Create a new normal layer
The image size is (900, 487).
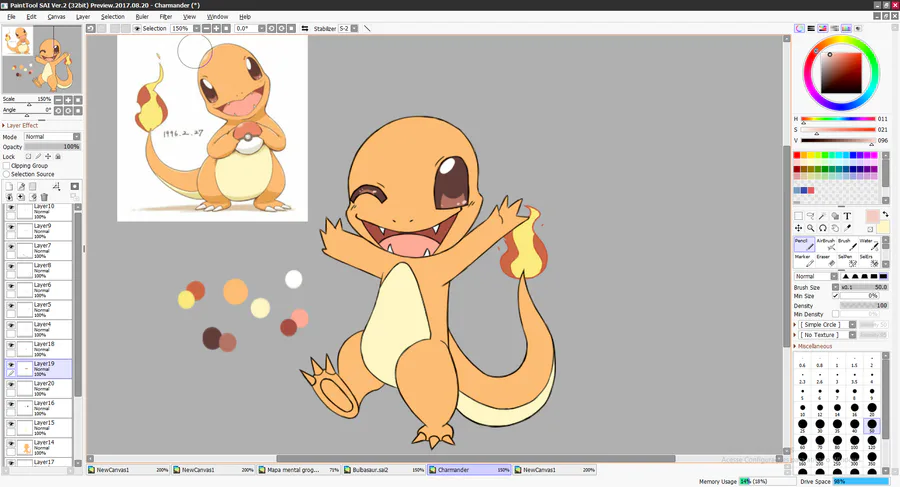pos(9,186)
